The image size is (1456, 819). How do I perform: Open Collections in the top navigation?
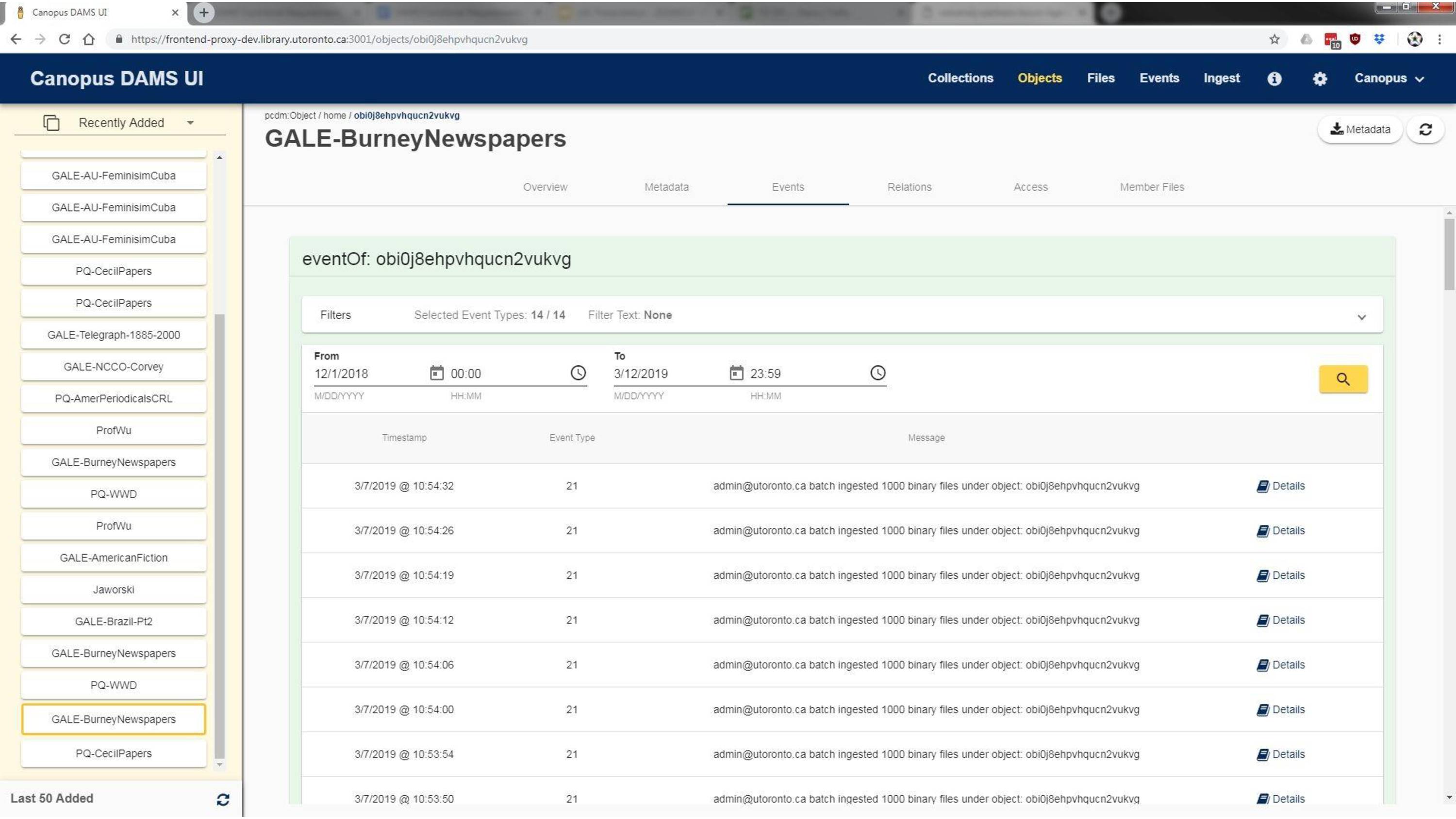[960, 78]
